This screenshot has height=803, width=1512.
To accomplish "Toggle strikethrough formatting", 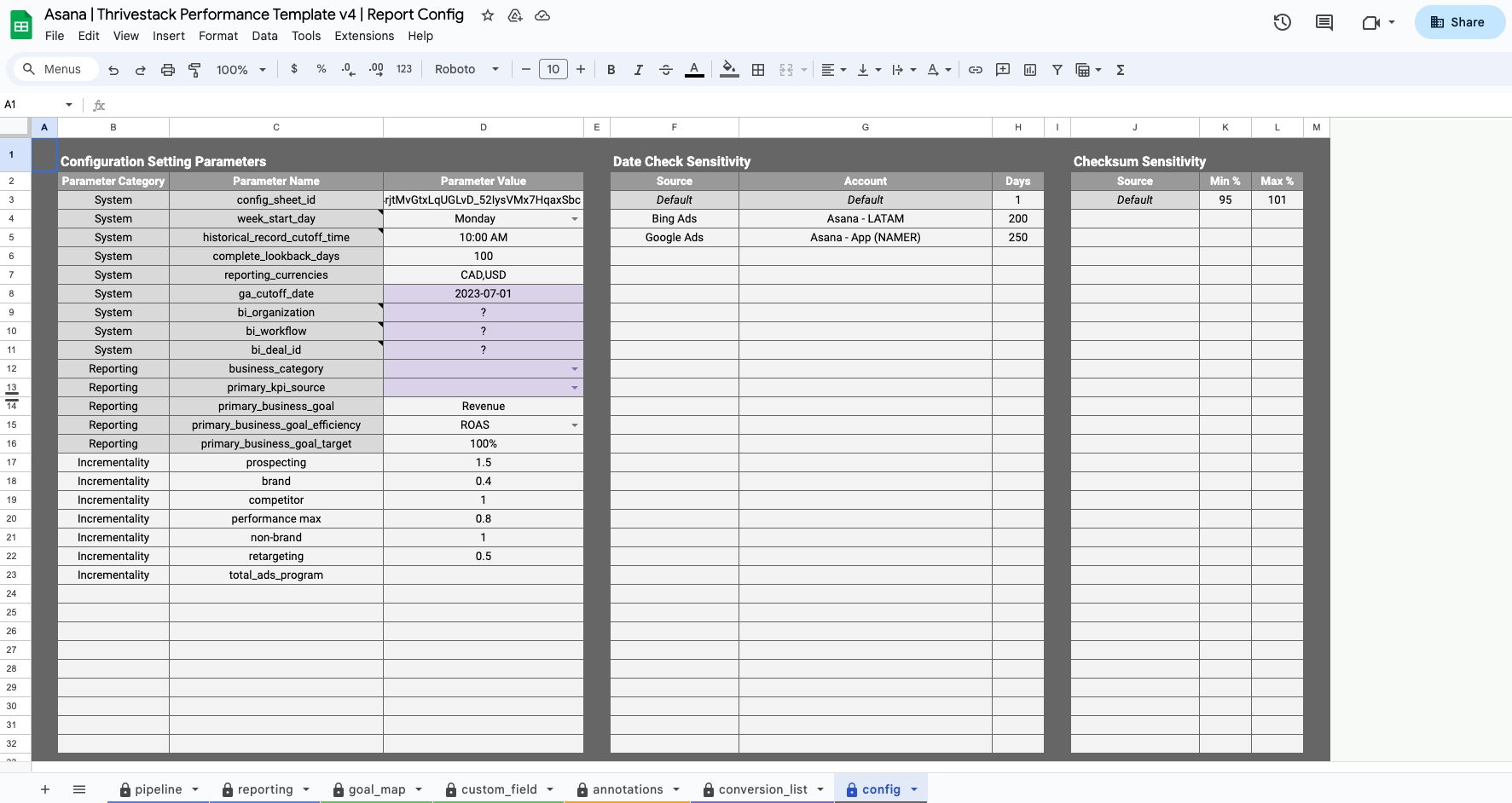I will click(666, 70).
